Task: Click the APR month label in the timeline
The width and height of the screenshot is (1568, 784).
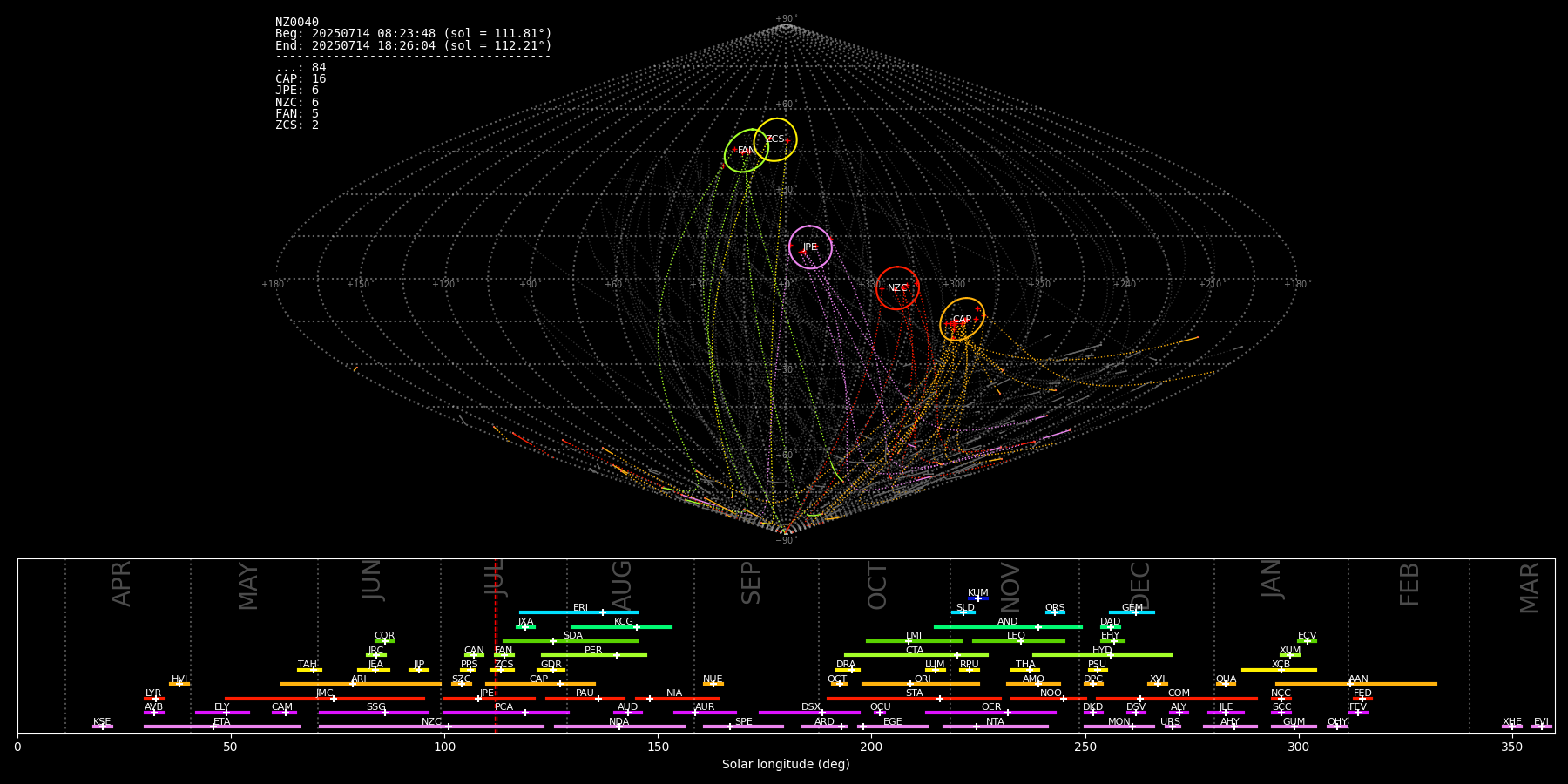Action: pyautogui.click(x=121, y=584)
